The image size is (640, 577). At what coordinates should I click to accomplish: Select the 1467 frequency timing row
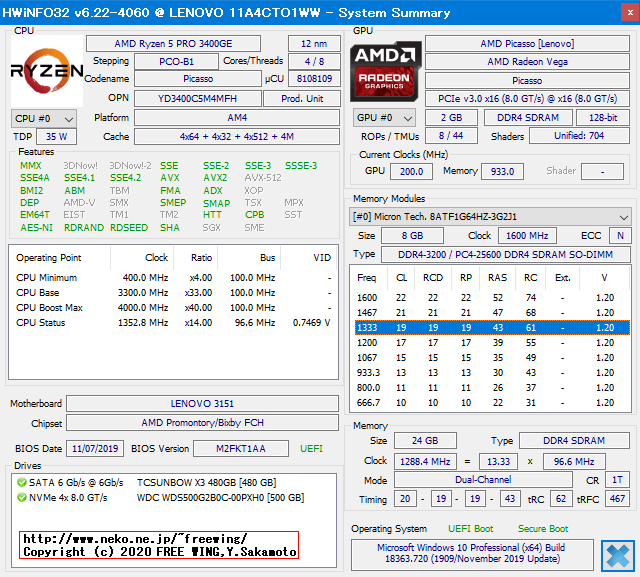pos(492,313)
